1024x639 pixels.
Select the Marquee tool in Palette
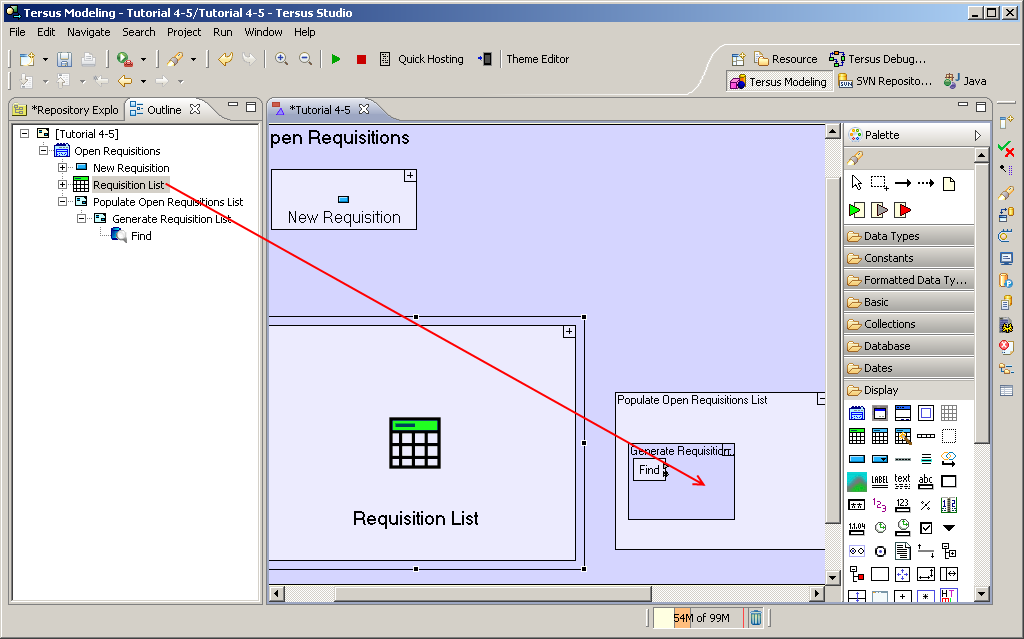click(x=879, y=183)
